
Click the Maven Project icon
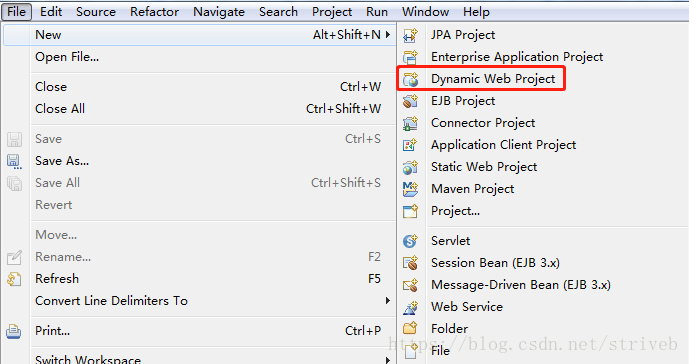point(410,189)
